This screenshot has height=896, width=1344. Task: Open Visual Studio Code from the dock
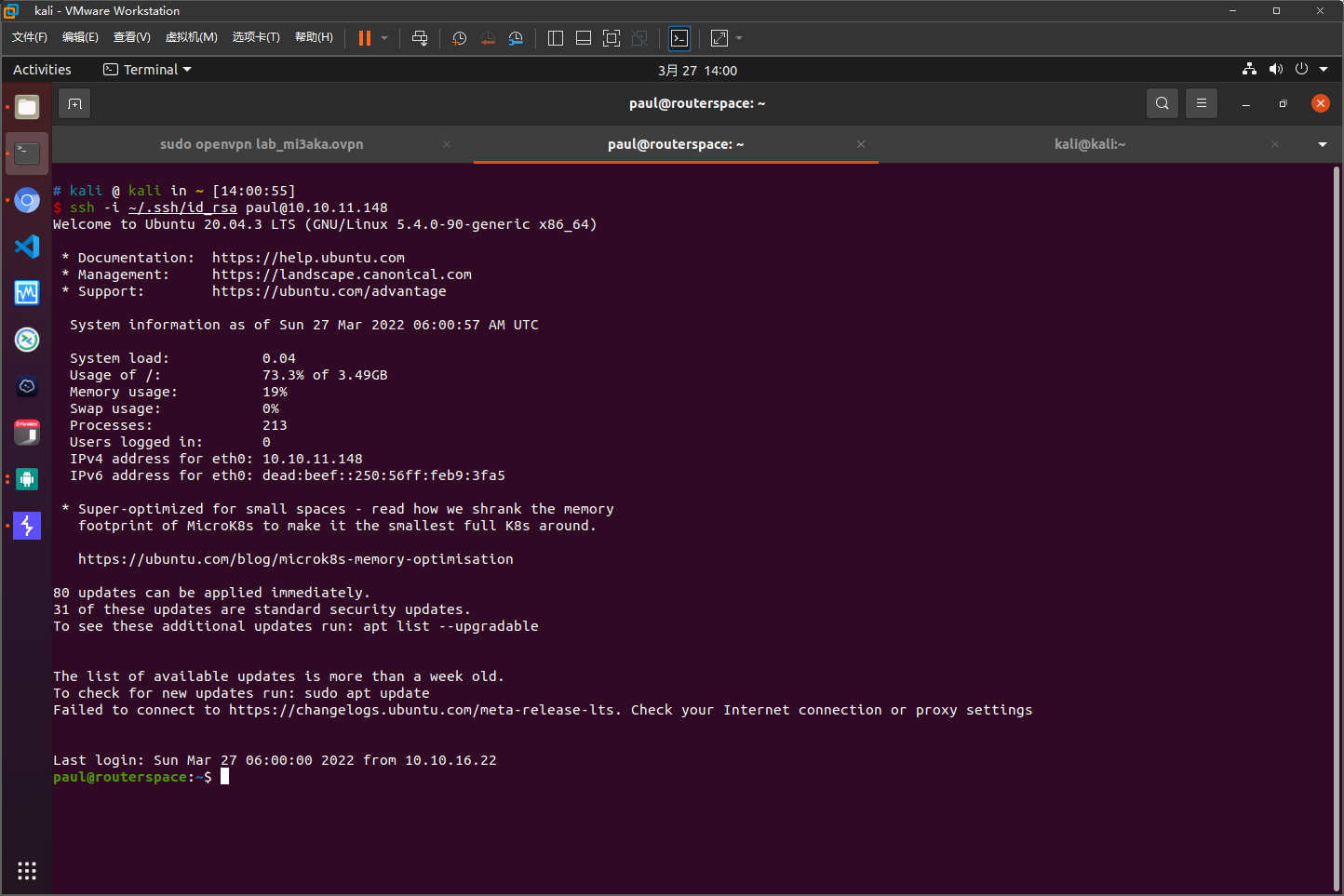[27, 247]
